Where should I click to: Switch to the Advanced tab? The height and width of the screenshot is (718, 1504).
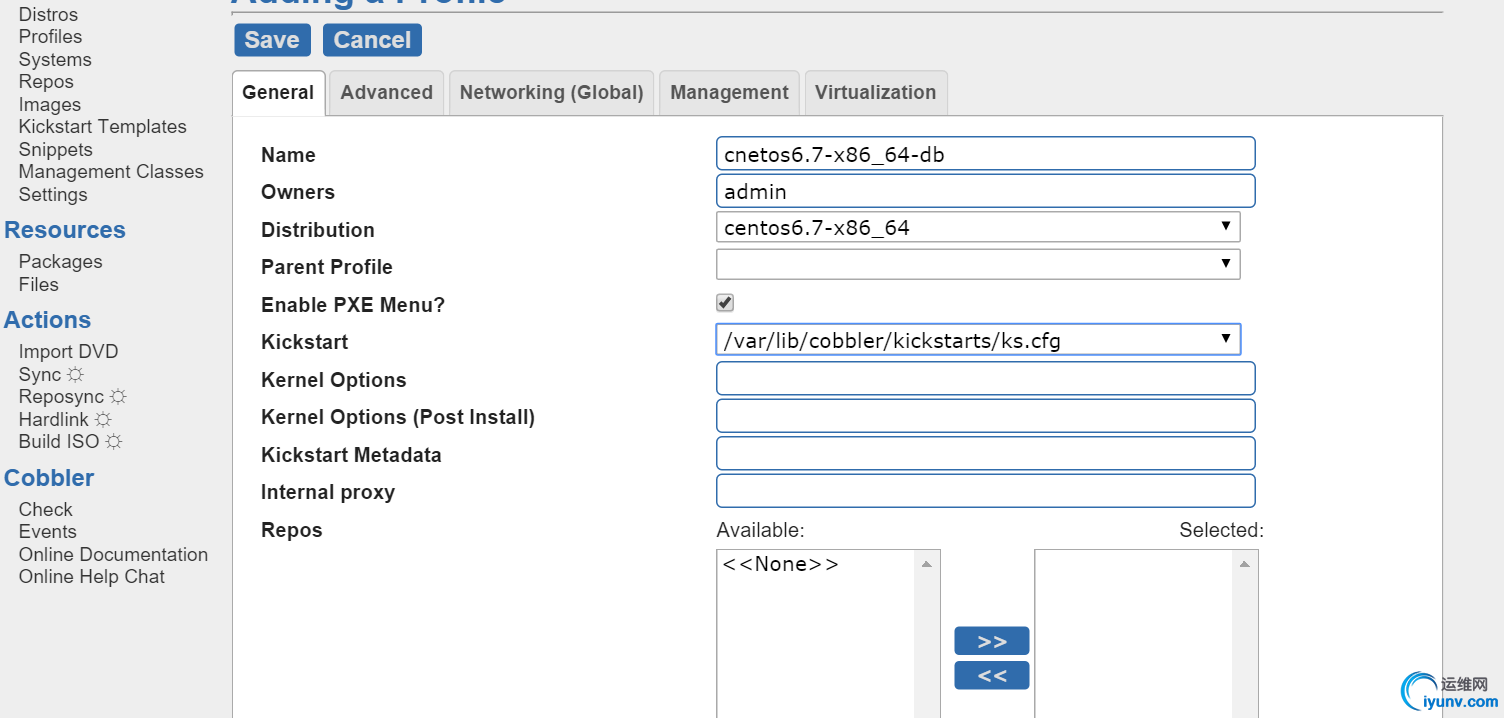point(386,93)
